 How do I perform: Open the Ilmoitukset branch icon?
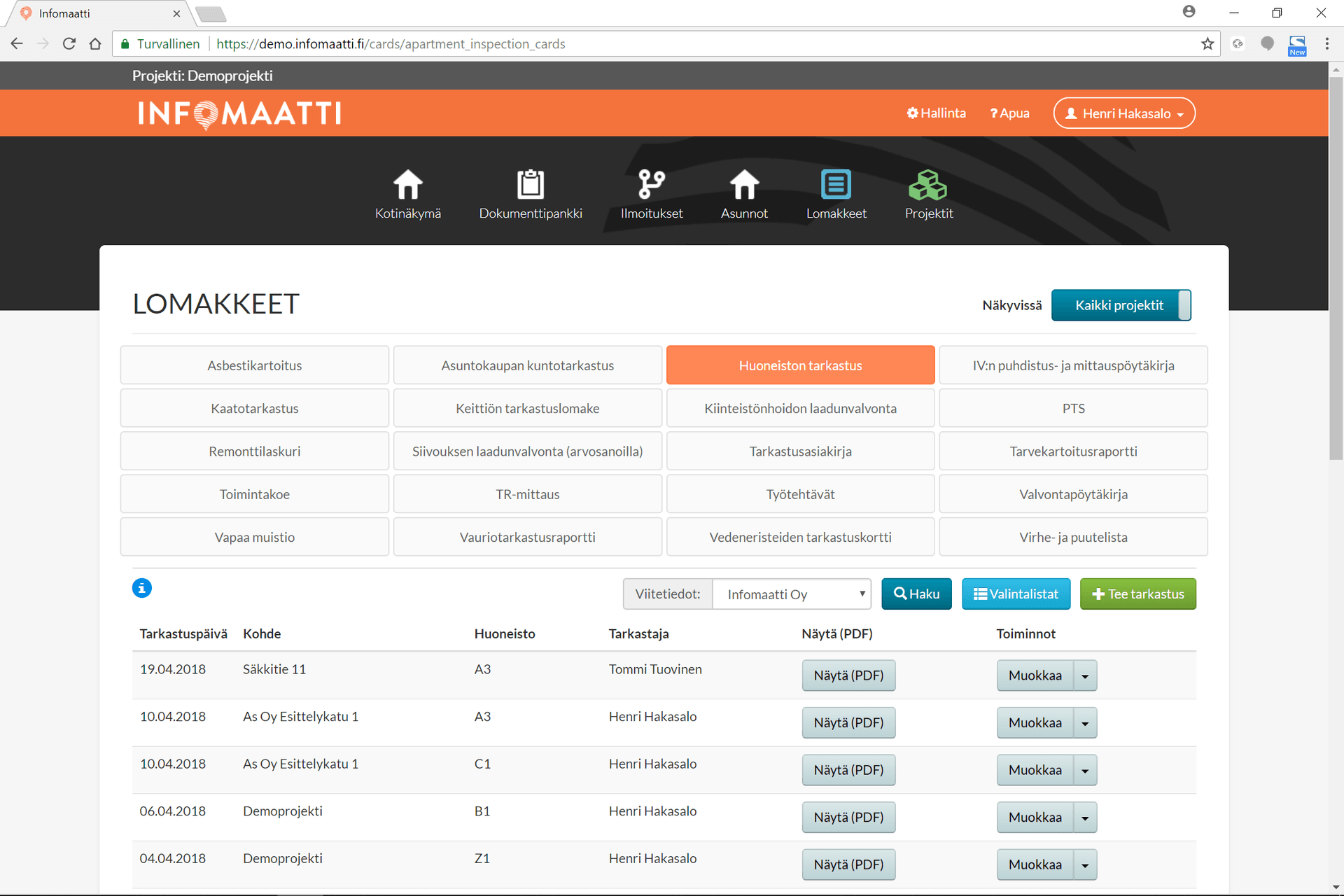pyautogui.click(x=651, y=185)
